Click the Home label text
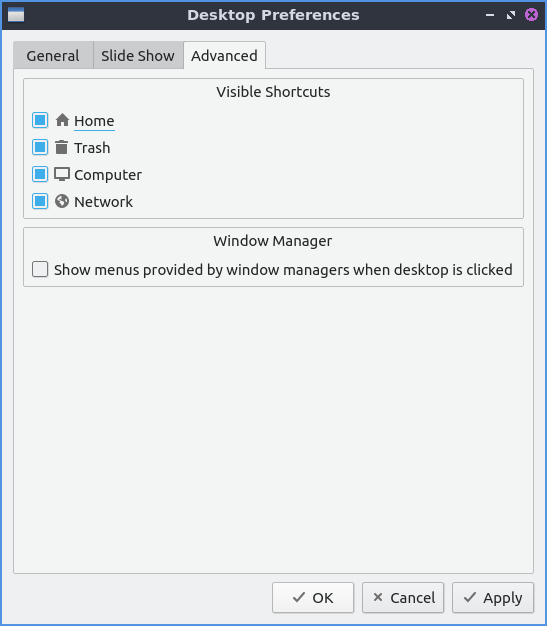The height and width of the screenshot is (626, 547). pyautogui.click(x=94, y=121)
